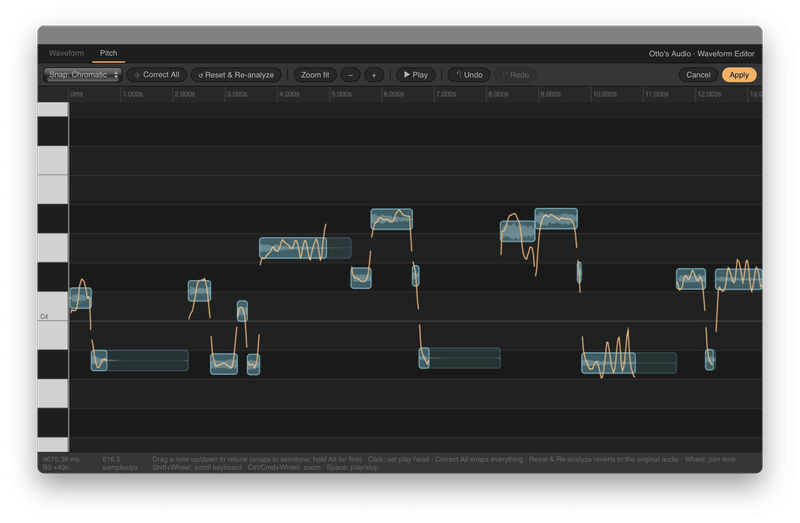Select the narrow note blob near 3.4s

(x=242, y=311)
